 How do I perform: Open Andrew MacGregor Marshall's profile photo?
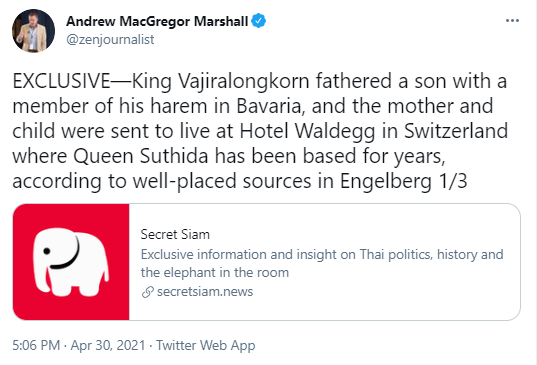(33, 31)
